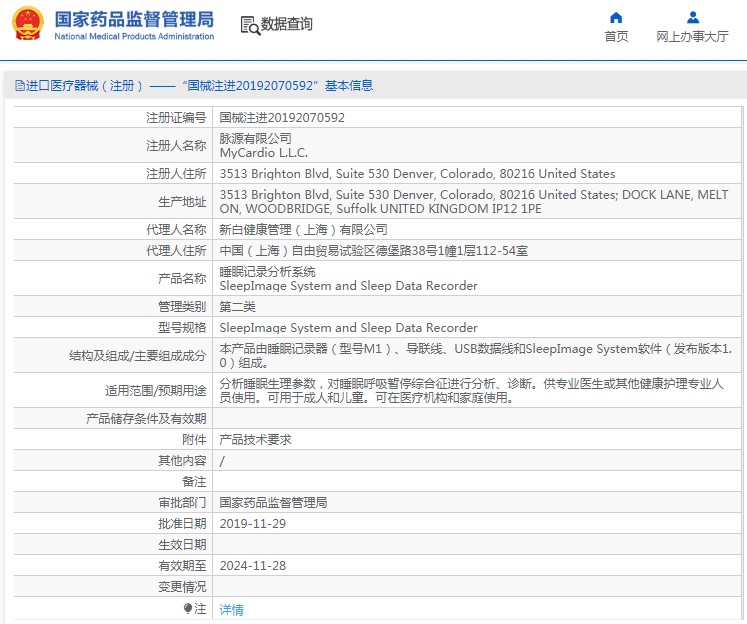
Task: Click the 注册证编号 label
Action: point(176,118)
